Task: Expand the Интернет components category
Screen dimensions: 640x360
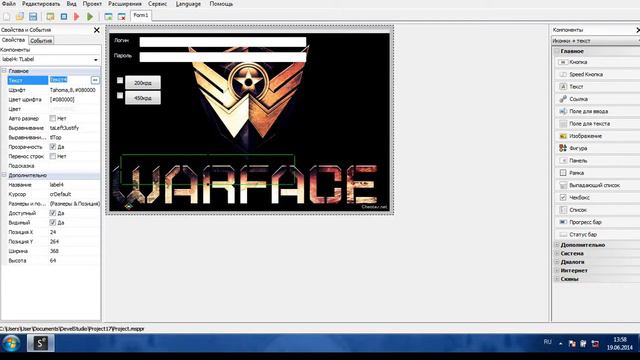Action: tap(557, 270)
